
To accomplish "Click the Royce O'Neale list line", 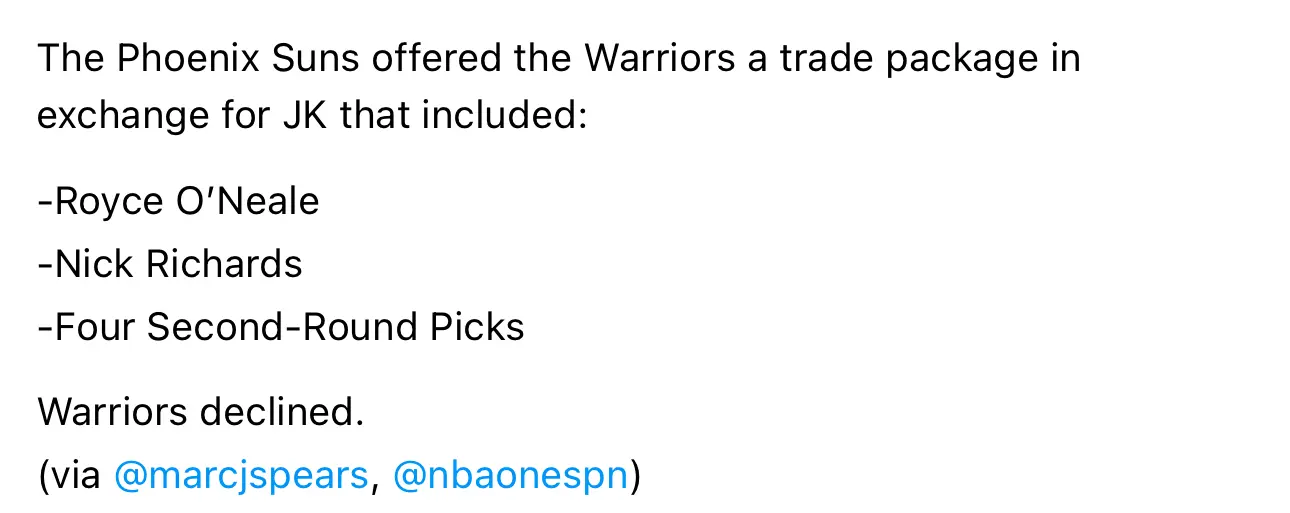I will pyautogui.click(x=178, y=202).
